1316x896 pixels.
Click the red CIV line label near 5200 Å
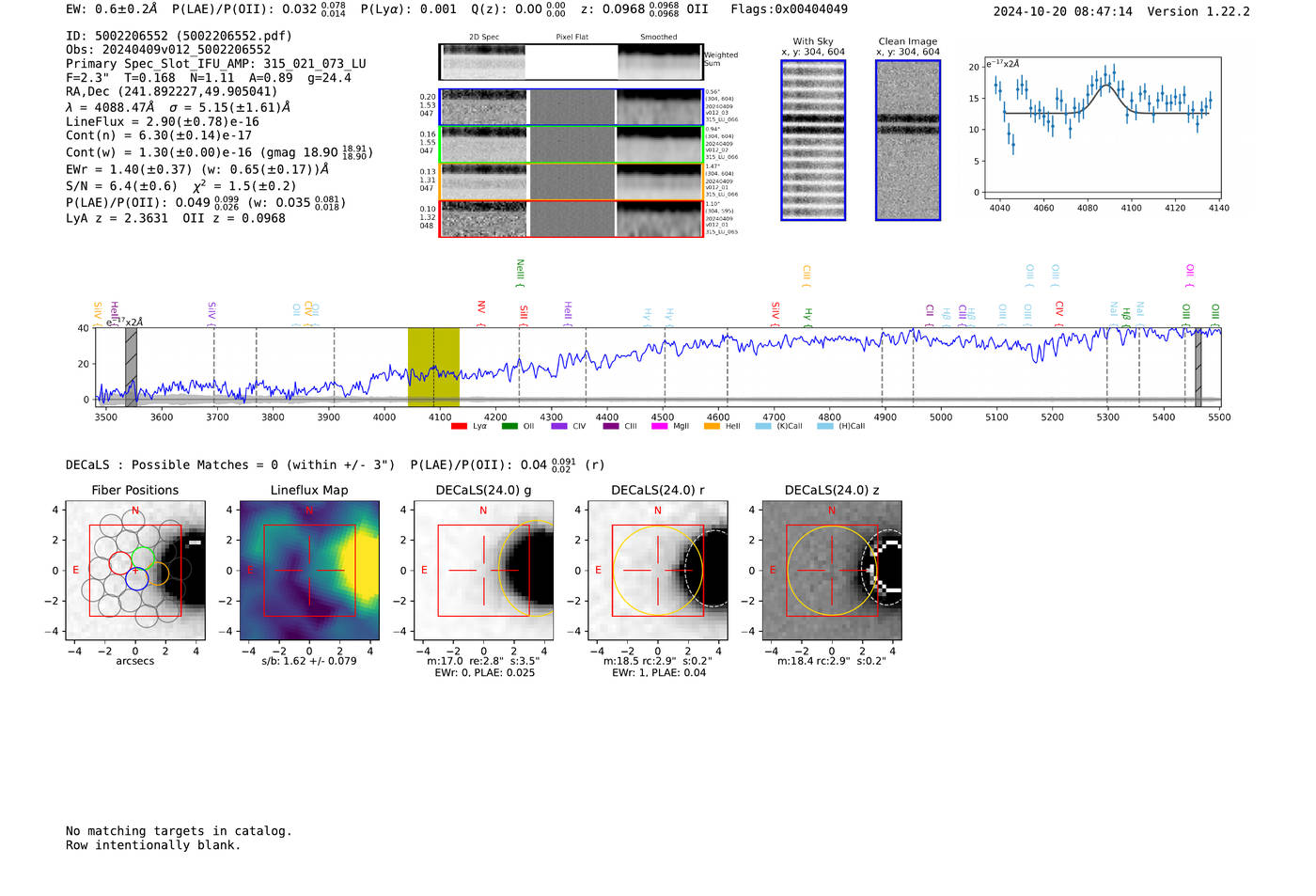[x=1059, y=312]
